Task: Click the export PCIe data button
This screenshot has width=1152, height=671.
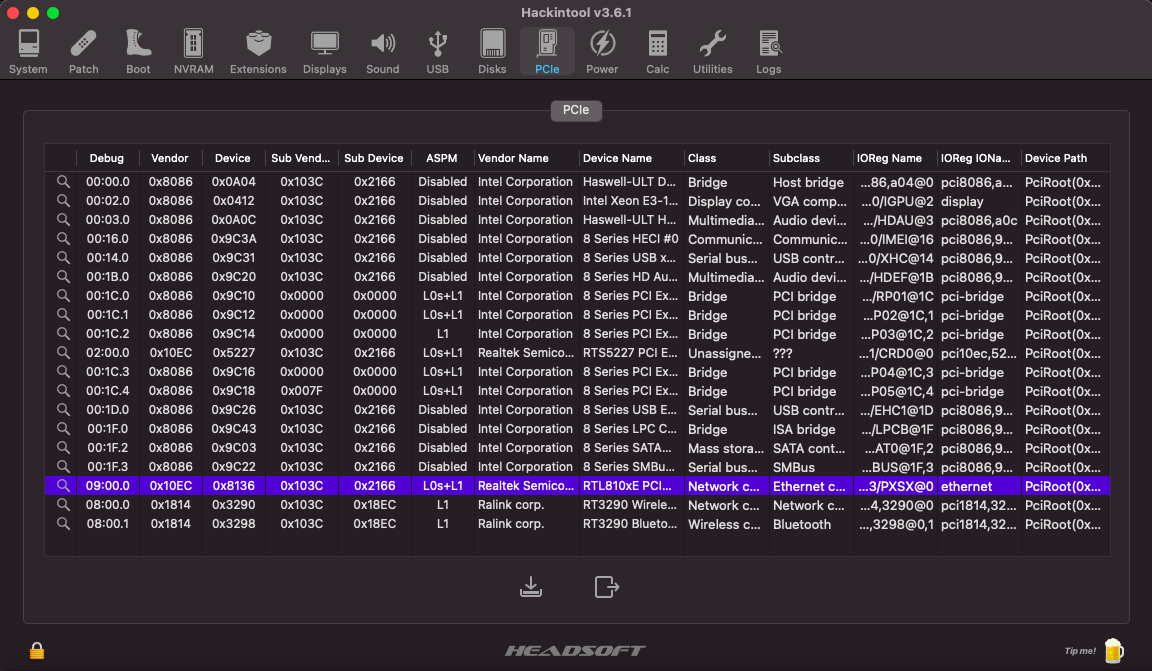Action: point(607,587)
